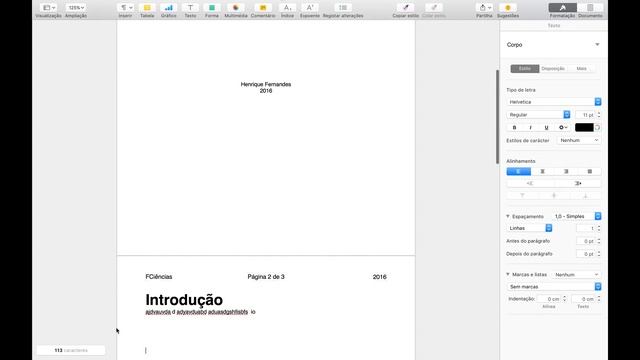Open the Regular font style dropdown
640x360 pixels.
(x=538, y=115)
